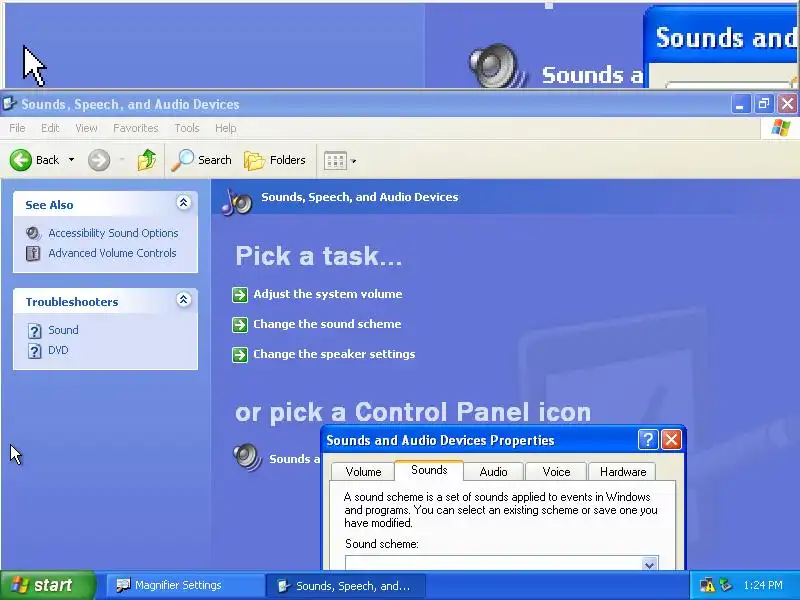800x600 pixels.
Task: Open the Search pane
Action: click(x=202, y=160)
